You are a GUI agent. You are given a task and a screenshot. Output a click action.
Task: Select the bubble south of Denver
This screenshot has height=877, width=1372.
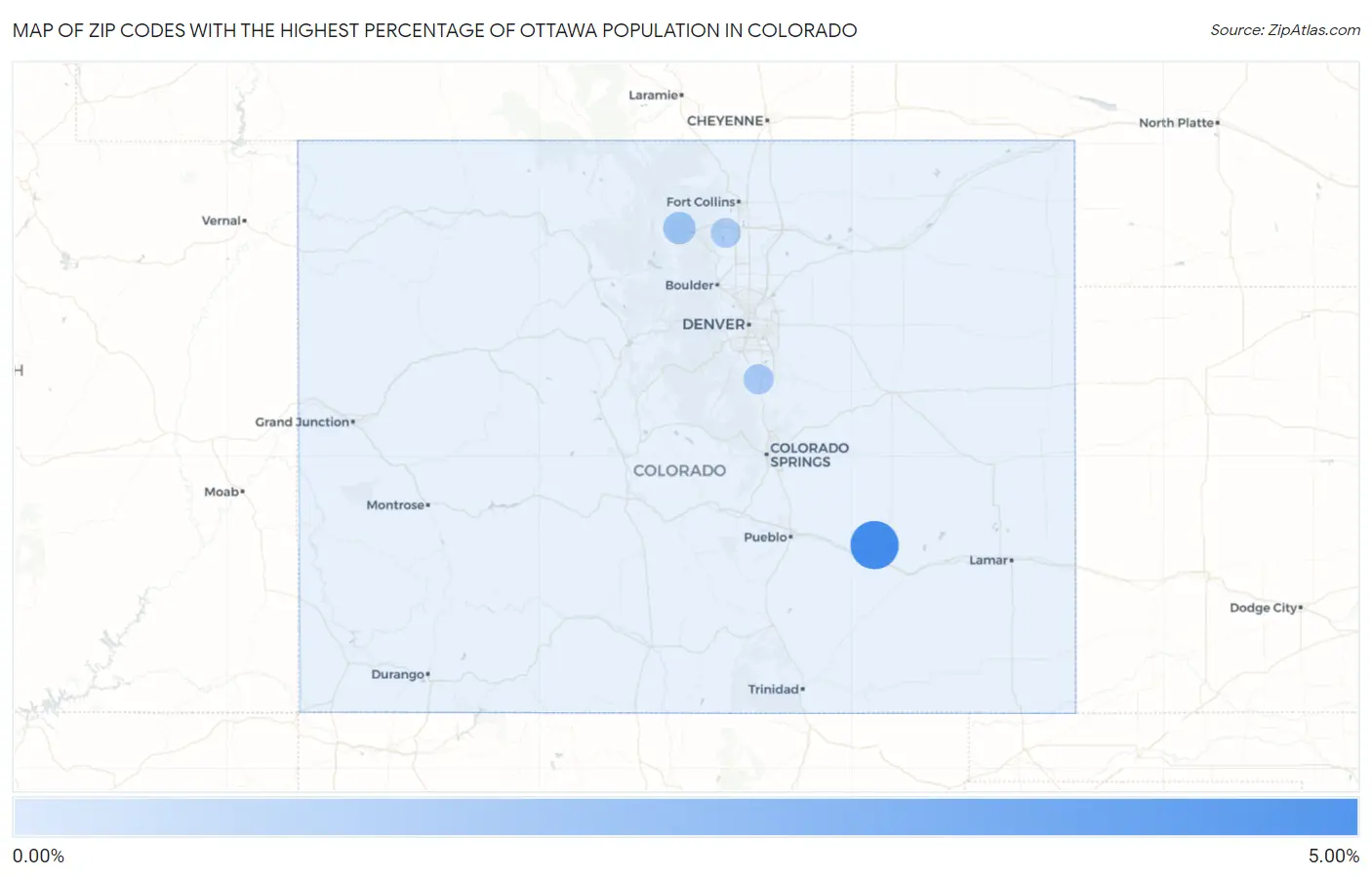click(758, 379)
